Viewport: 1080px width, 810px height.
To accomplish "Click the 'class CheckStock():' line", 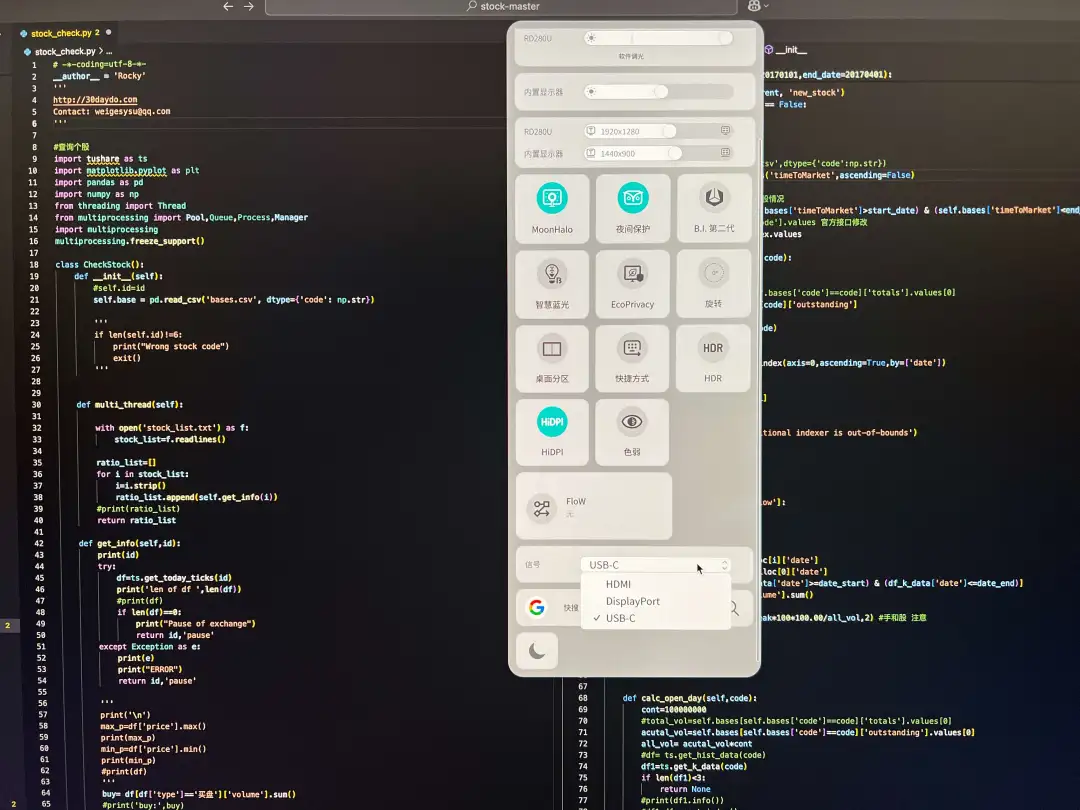I will (x=99, y=264).
